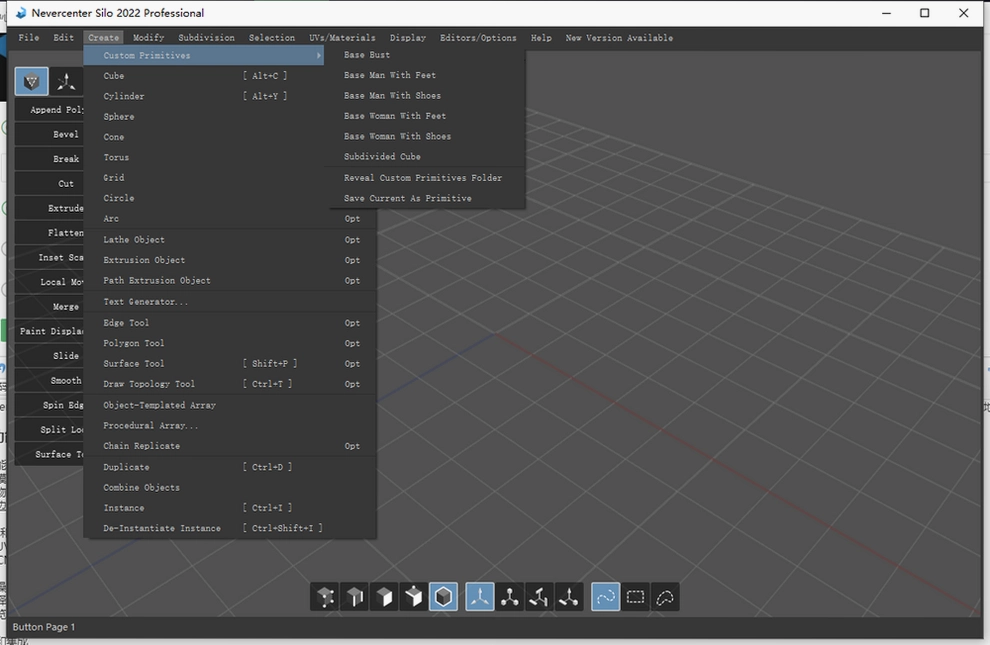Screen dimensions: 990x645
Task: Select vertex selection mode icon in bottom toolbar
Action: pyautogui.click(x=325, y=596)
